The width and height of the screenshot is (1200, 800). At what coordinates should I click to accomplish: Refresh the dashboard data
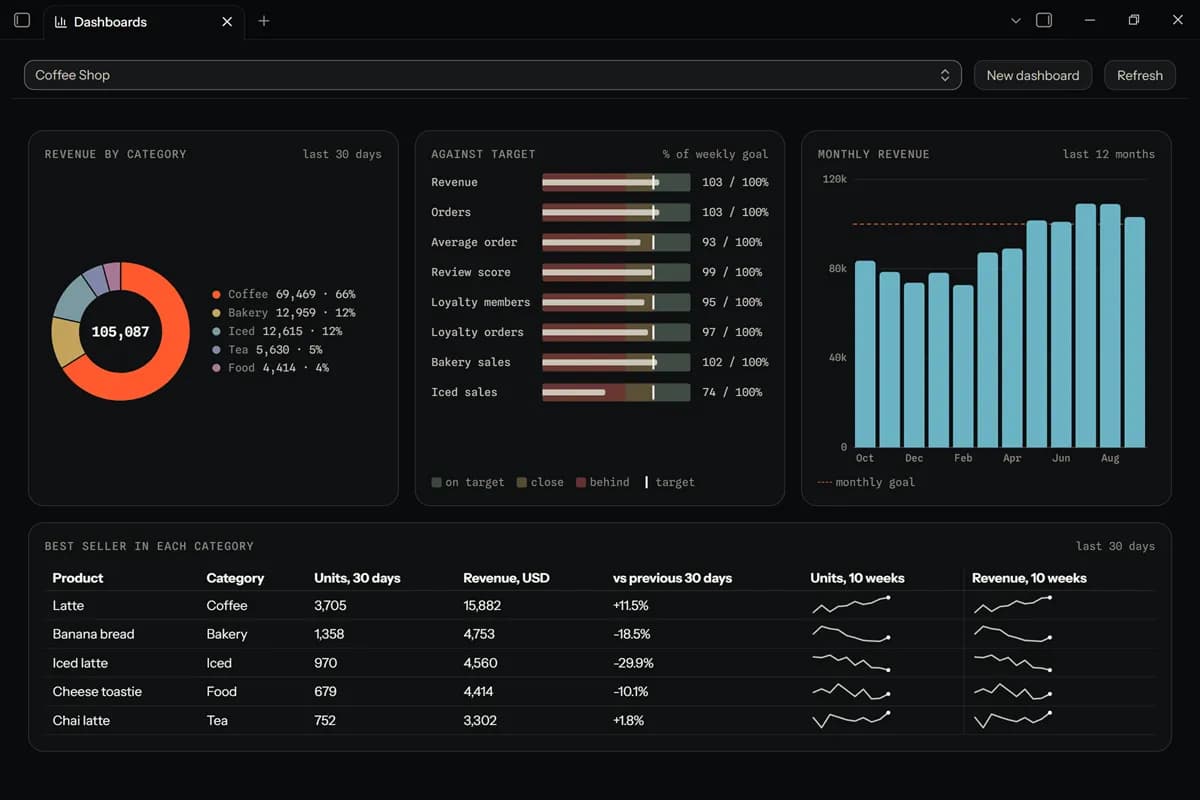click(x=1140, y=75)
